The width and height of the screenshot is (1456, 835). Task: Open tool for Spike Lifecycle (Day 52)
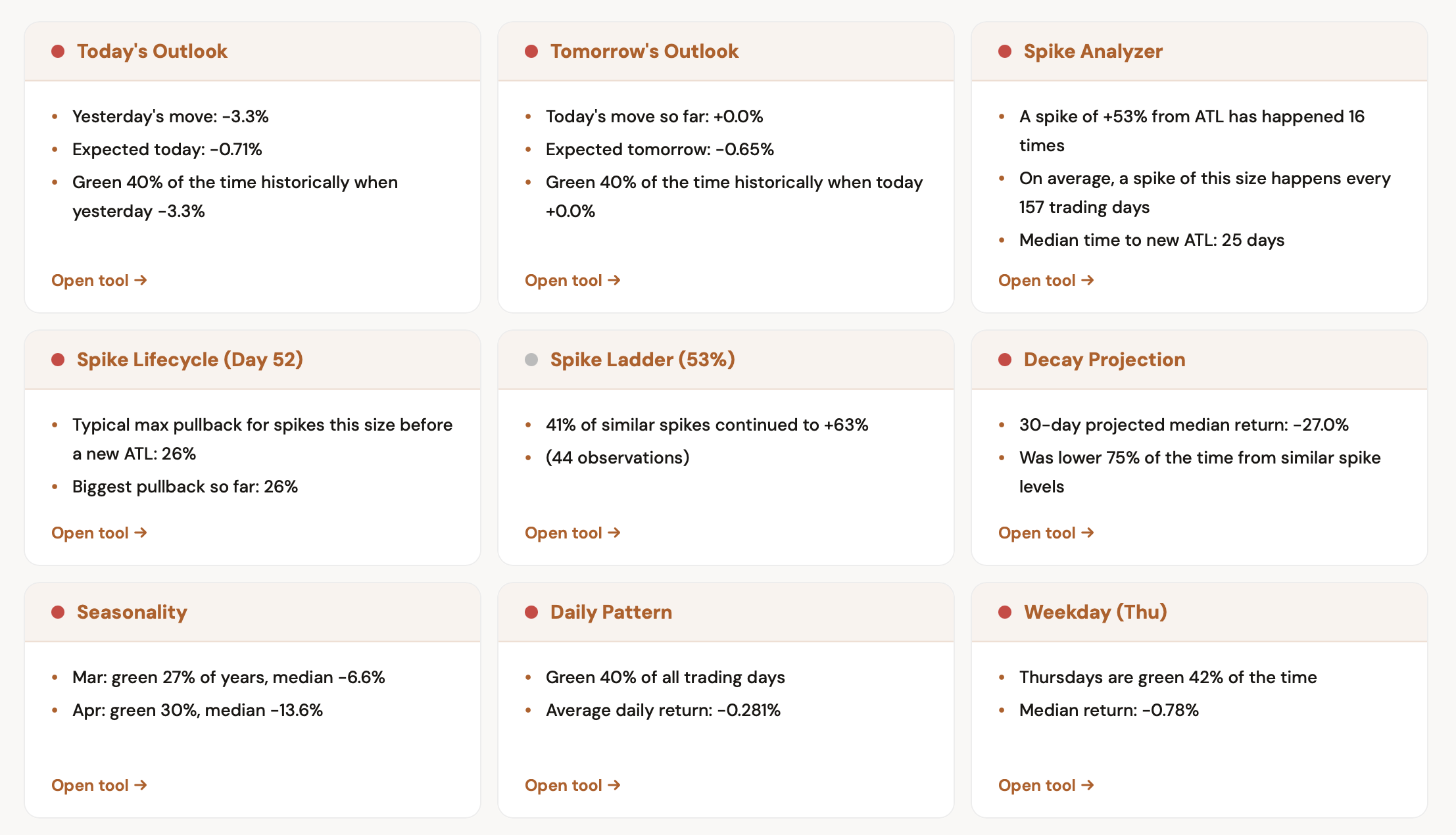point(99,533)
